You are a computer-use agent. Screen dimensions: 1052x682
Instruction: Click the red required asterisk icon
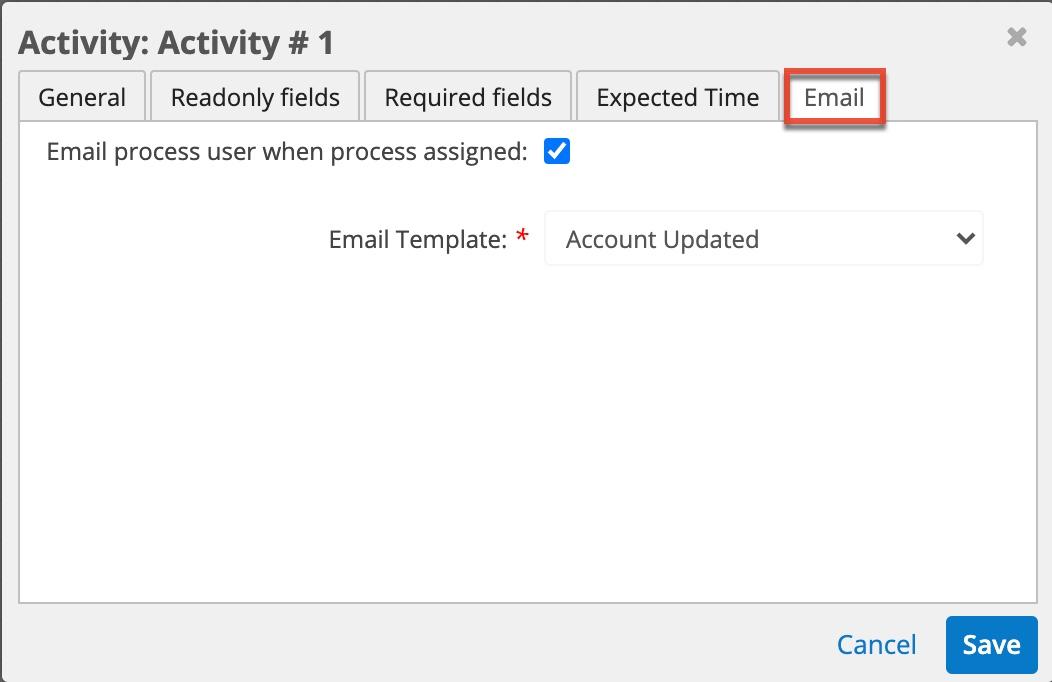(x=522, y=238)
